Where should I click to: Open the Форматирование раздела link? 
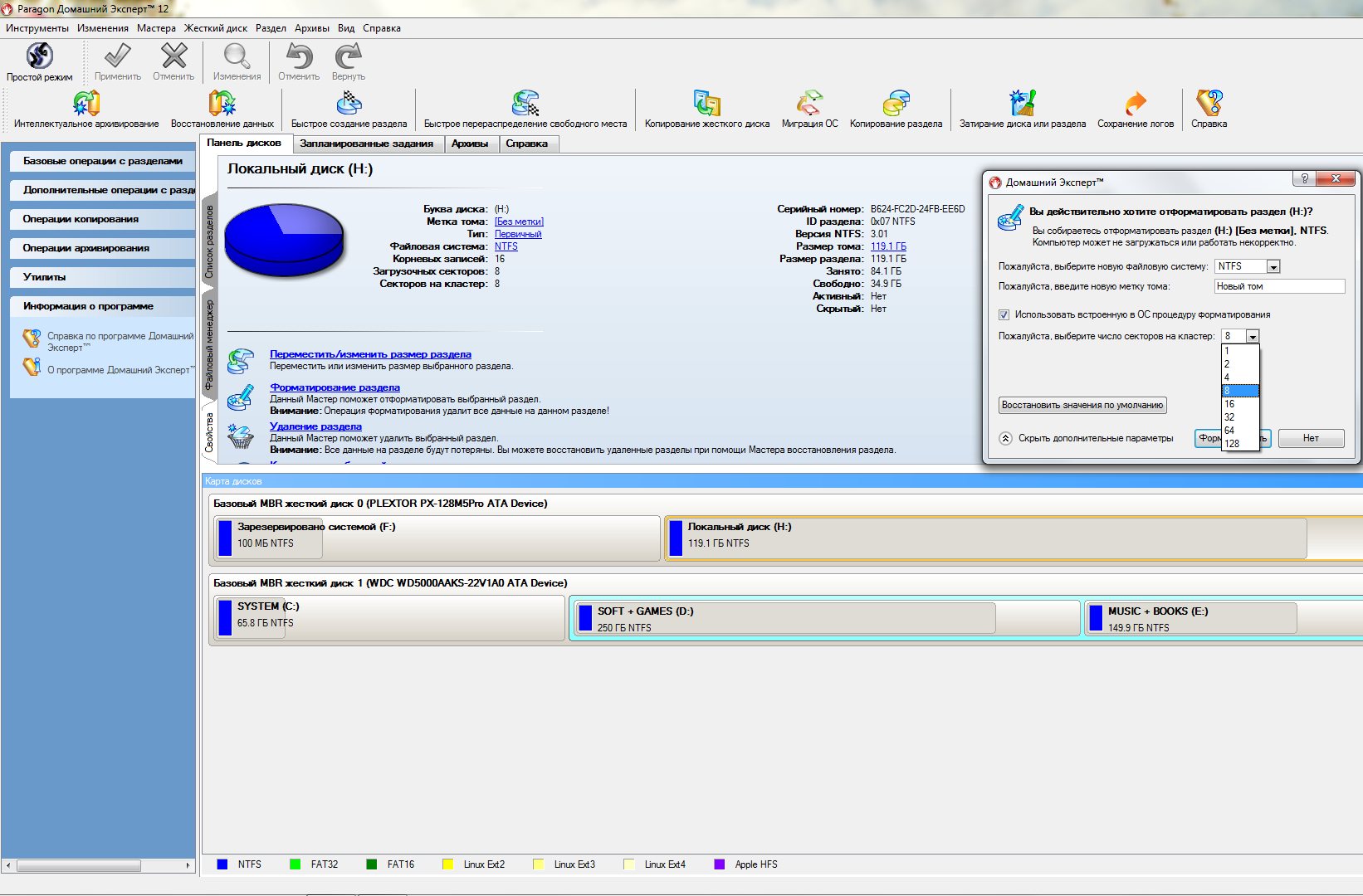pyautogui.click(x=335, y=387)
